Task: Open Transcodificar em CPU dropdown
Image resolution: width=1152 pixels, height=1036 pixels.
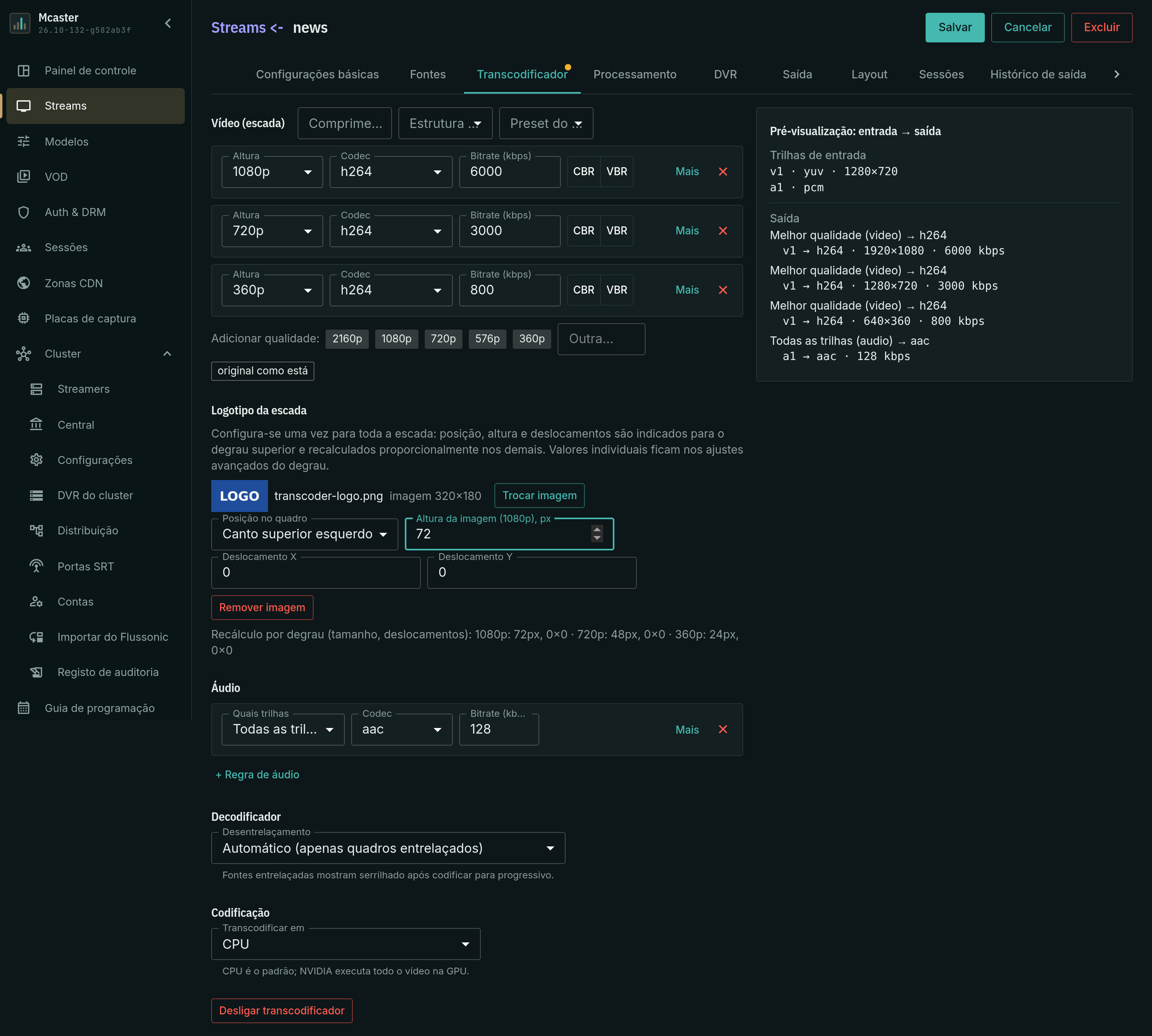Action: pyautogui.click(x=346, y=944)
